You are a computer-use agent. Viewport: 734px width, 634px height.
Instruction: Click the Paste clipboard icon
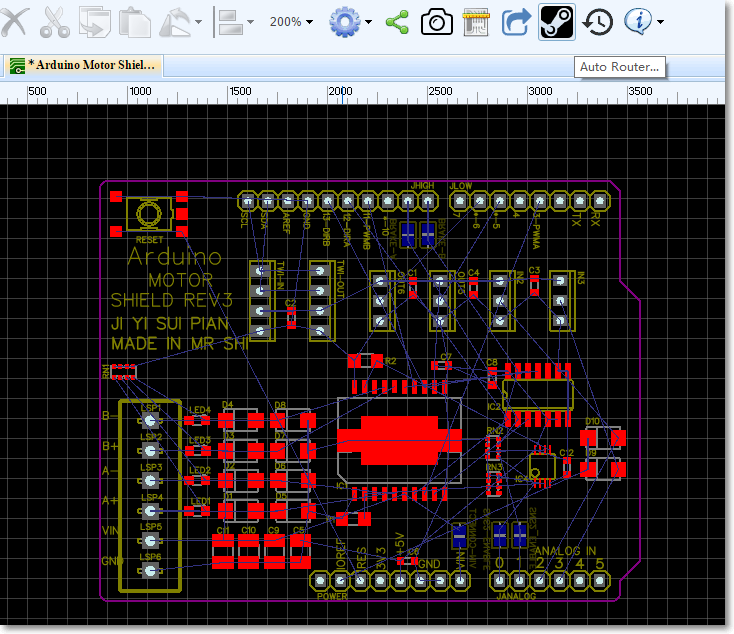coord(135,22)
